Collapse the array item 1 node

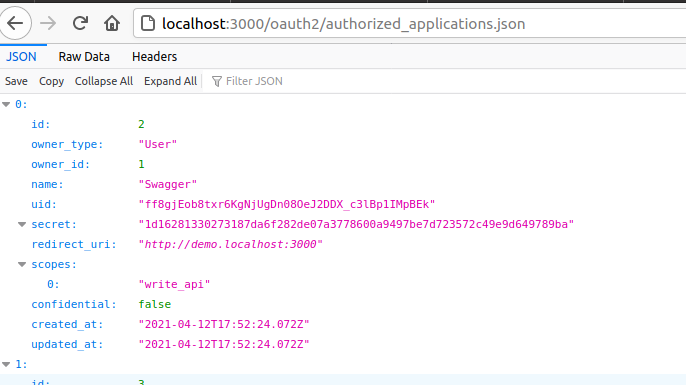tap(6, 364)
